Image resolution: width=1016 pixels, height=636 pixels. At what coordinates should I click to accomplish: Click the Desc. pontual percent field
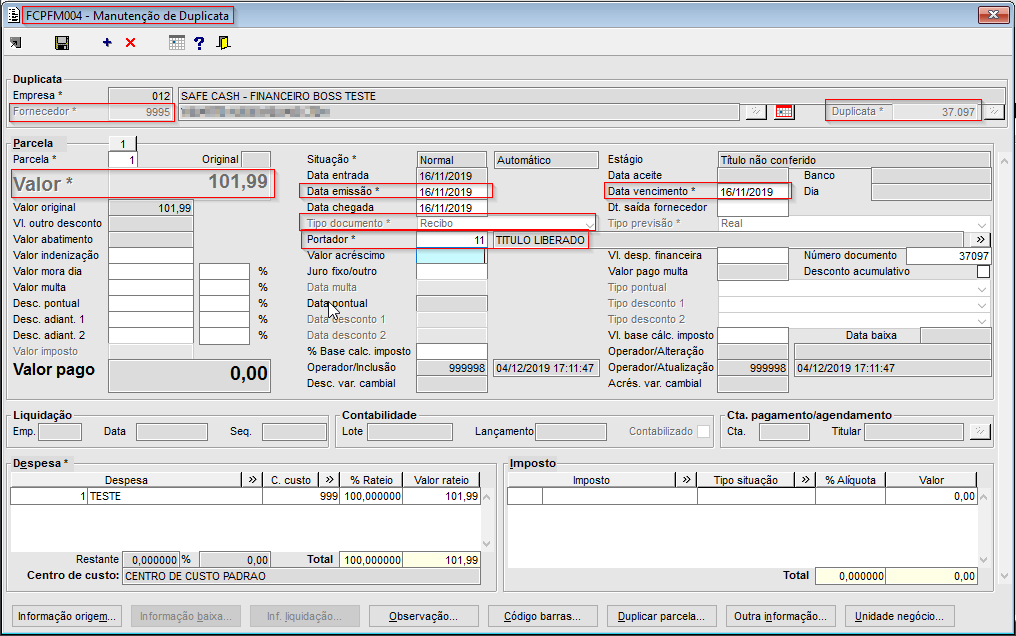[224, 304]
